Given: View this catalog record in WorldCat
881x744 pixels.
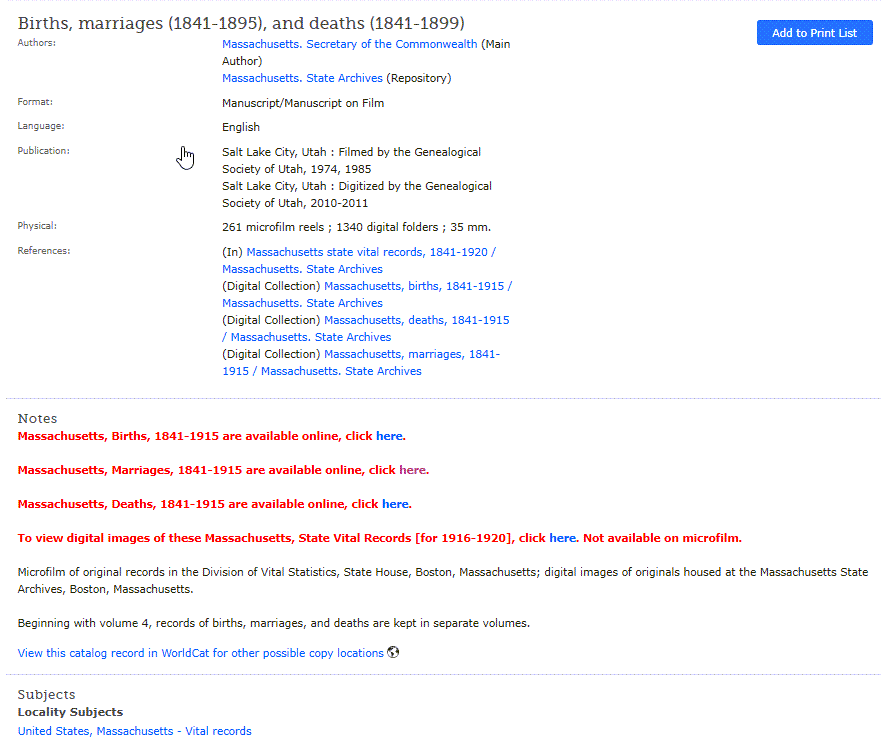Looking at the screenshot, I should click(x=200, y=653).
